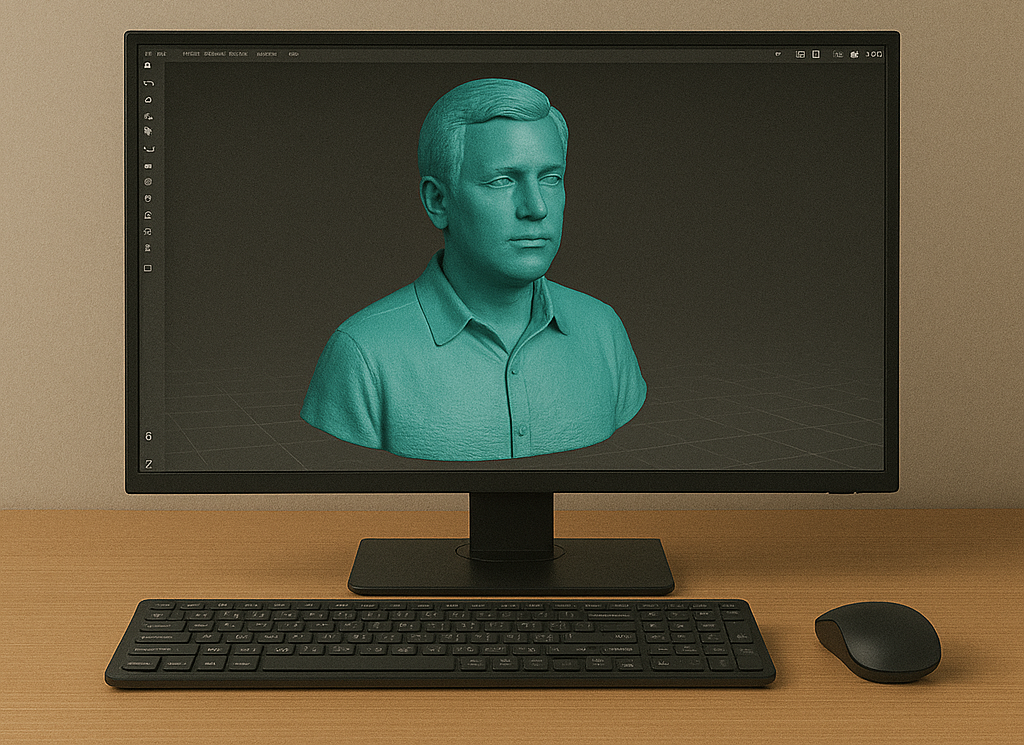Open the second menu in the top menu bar
This screenshot has width=1024, height=746.
[161, 53]
